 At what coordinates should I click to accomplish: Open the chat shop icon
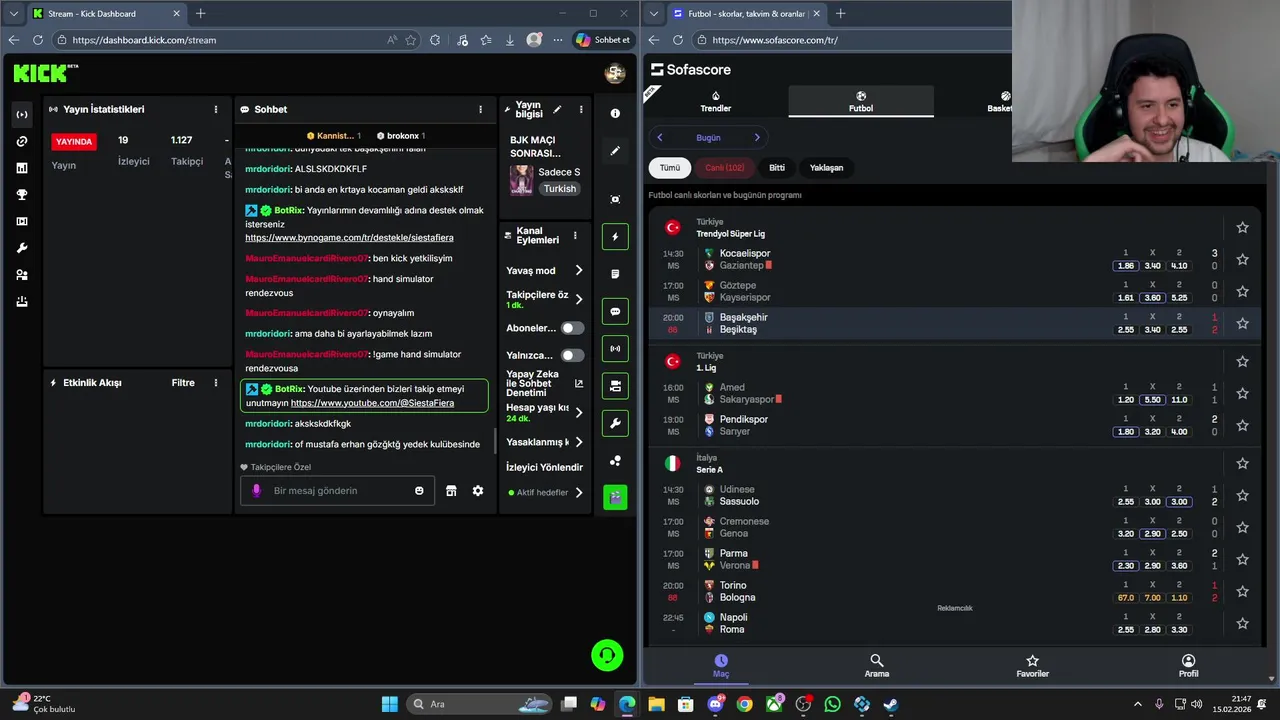[451, 491]
